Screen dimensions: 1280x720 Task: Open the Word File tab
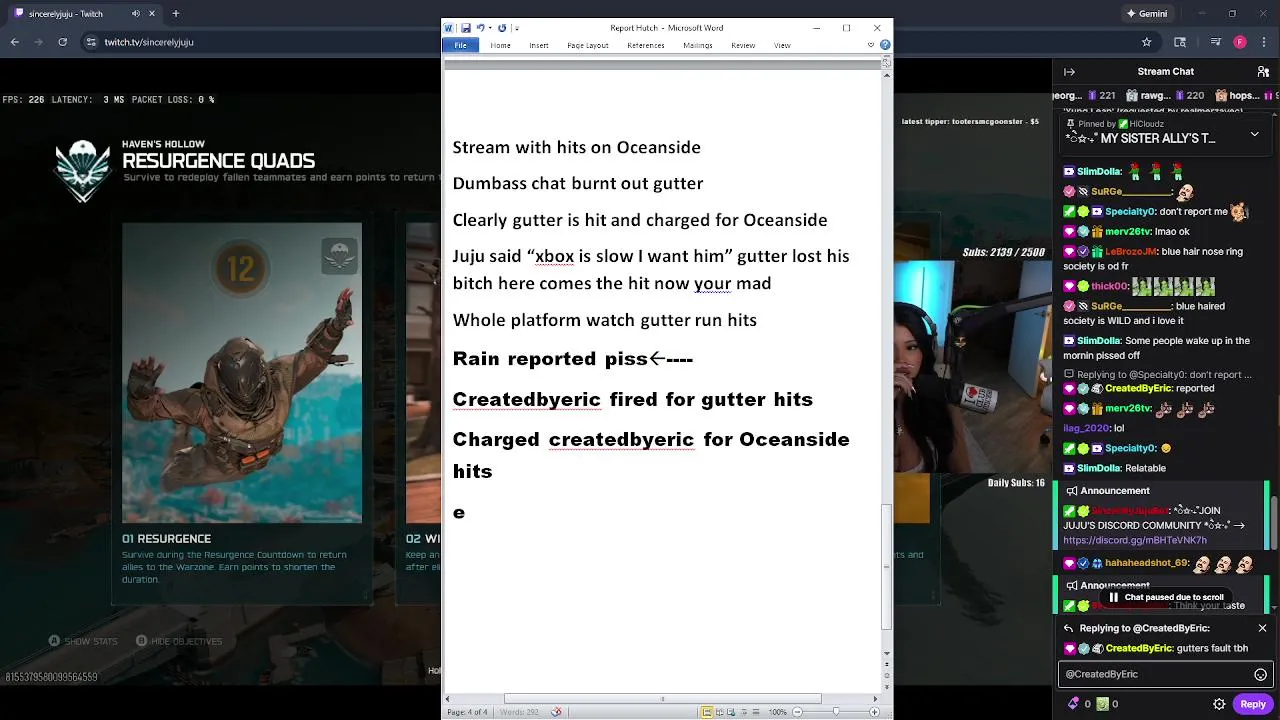[x=460, y=45]
